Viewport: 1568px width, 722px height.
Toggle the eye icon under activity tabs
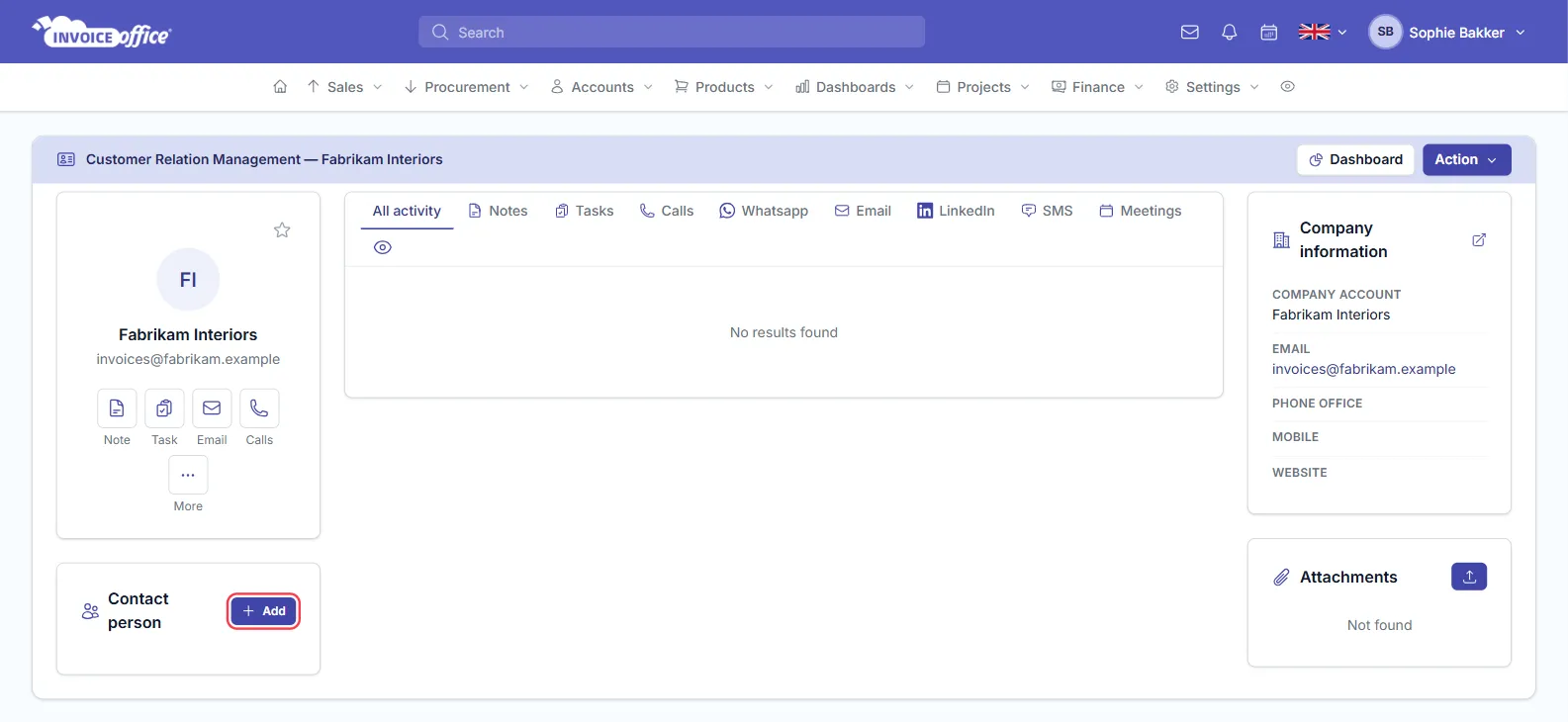[383, 247]
